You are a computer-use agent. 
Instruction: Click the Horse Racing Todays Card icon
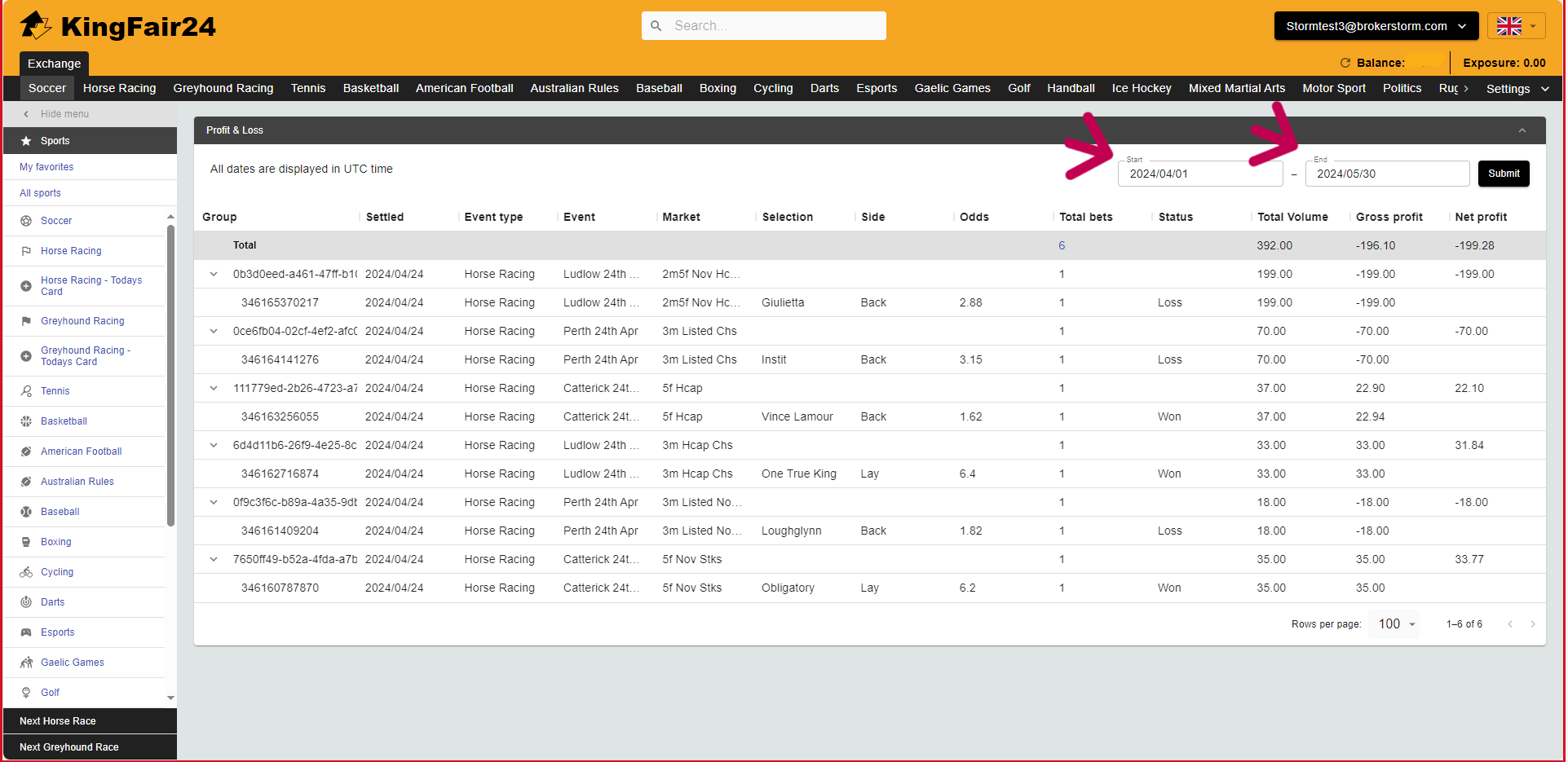point(26,286)
